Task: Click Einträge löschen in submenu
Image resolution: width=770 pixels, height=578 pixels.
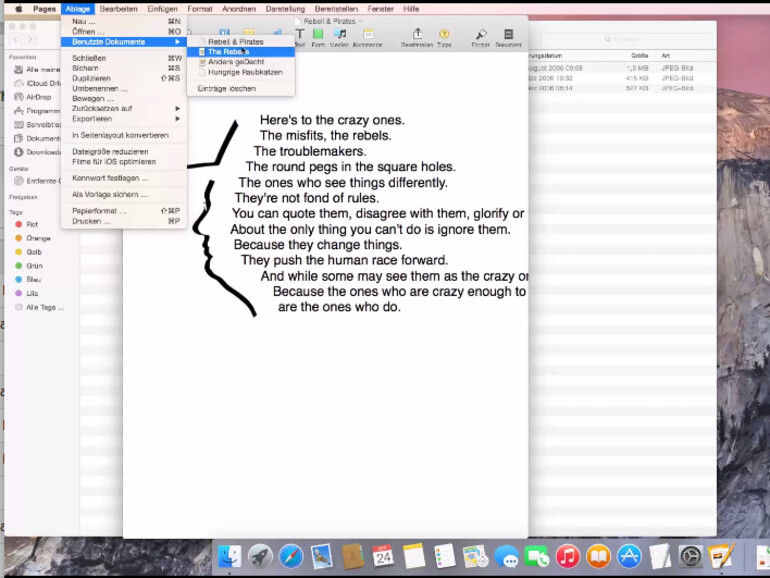Action: (x=241, y=88)
